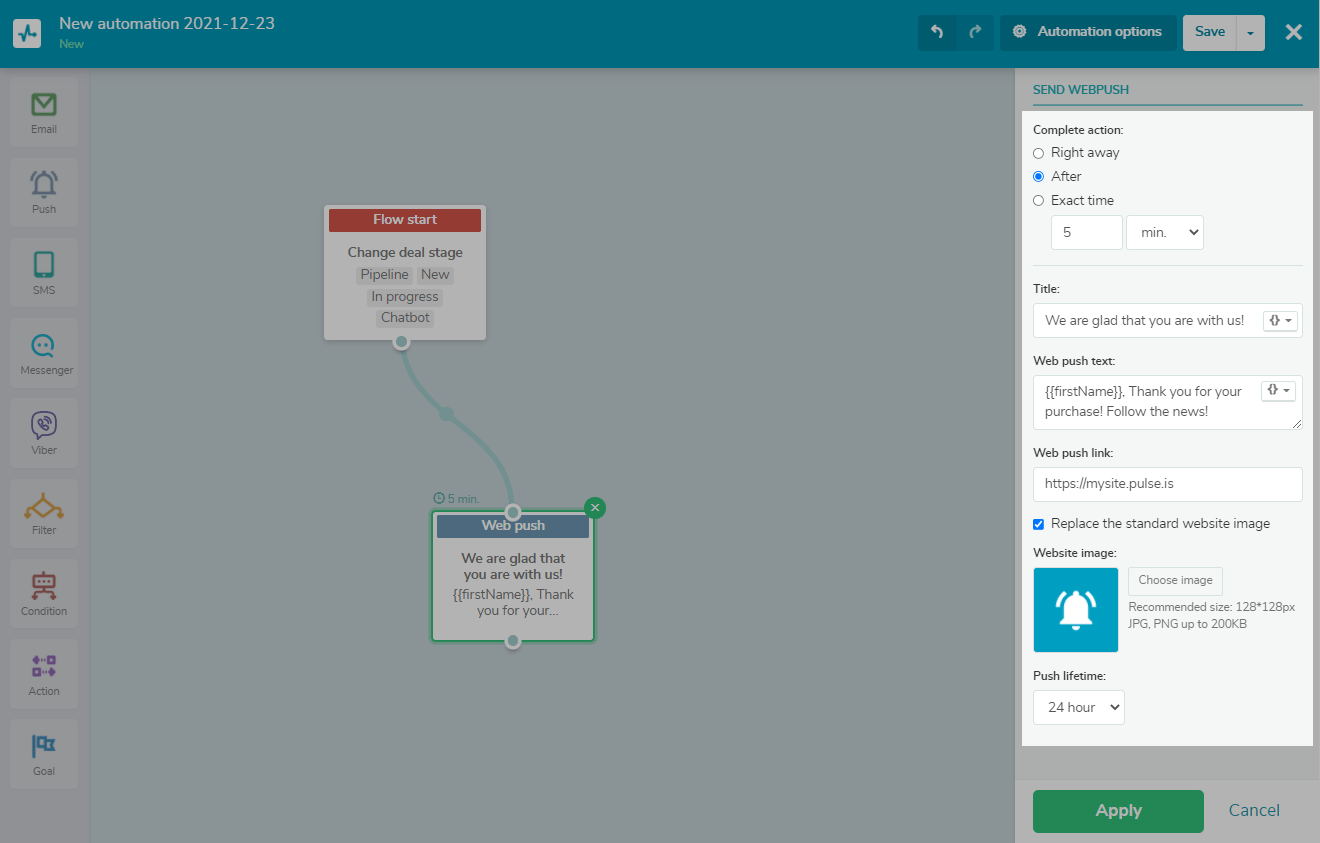This screenshot has width=1320, height=843.
Task: Select the Exact time radio option
Action: [1038, 200]
